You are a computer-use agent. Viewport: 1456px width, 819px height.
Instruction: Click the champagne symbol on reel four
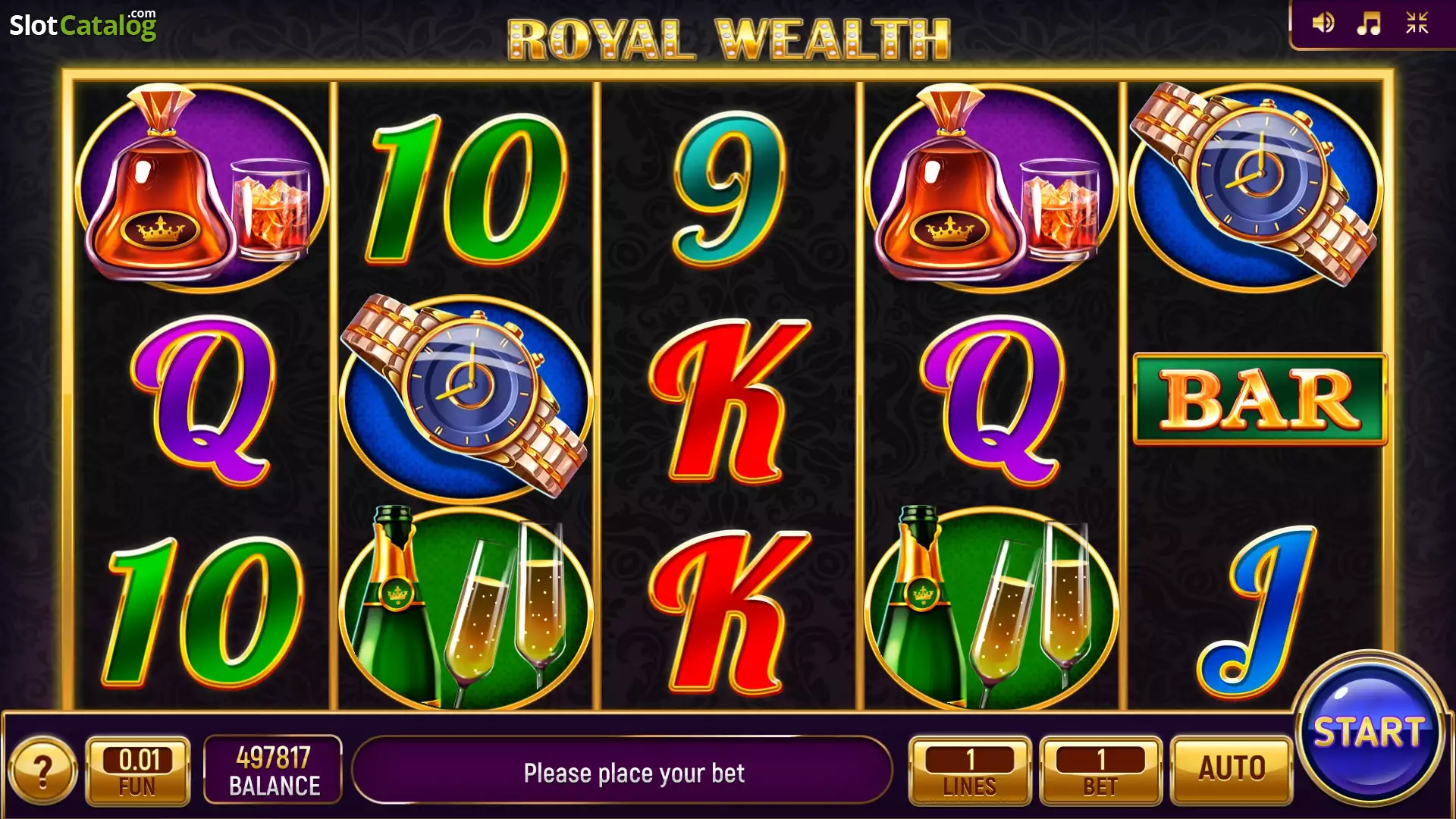pos(992,607)
